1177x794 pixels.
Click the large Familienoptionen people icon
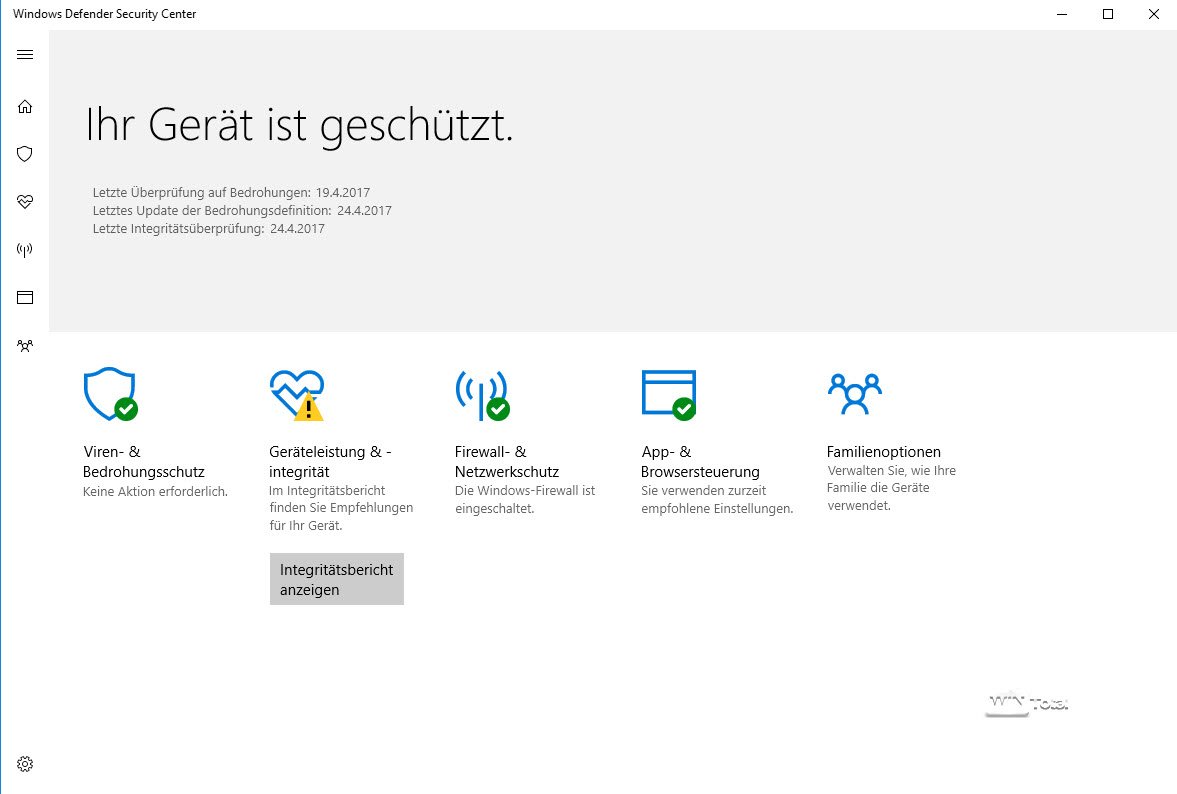[x=854, y=394]
